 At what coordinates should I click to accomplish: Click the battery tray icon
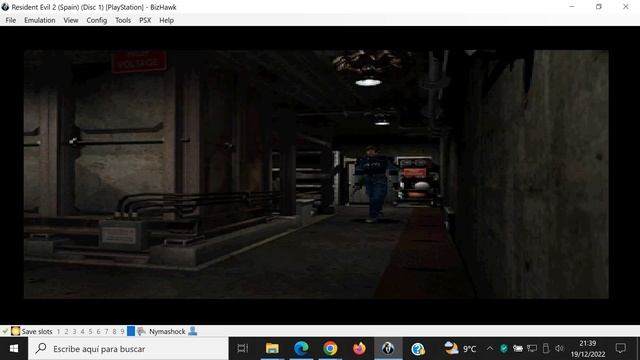click(518, 349)
